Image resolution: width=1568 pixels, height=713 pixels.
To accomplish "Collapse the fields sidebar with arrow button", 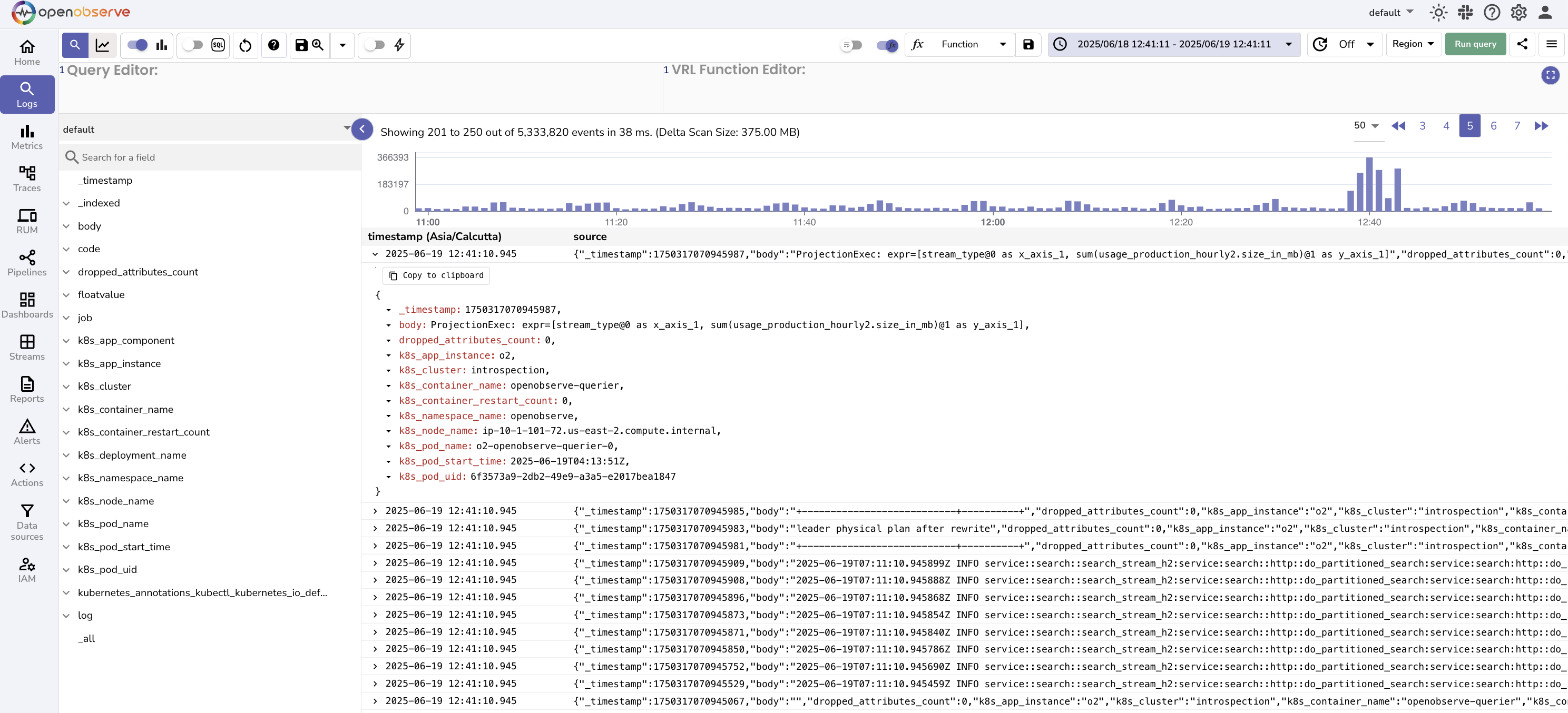I will point(362,129).
